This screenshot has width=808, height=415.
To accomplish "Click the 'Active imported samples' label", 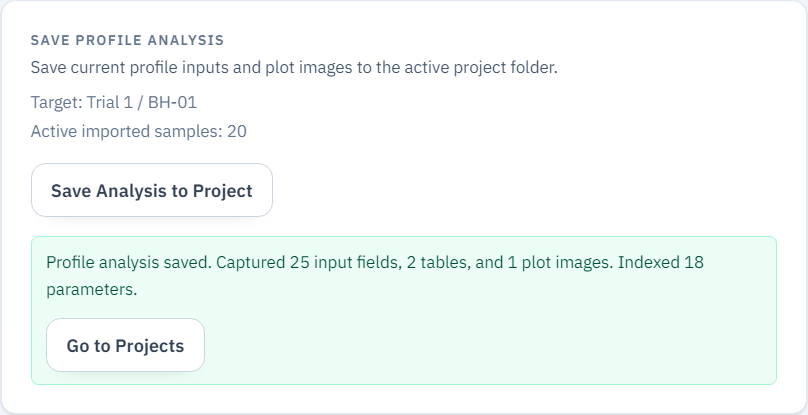I will pos(118,131).
